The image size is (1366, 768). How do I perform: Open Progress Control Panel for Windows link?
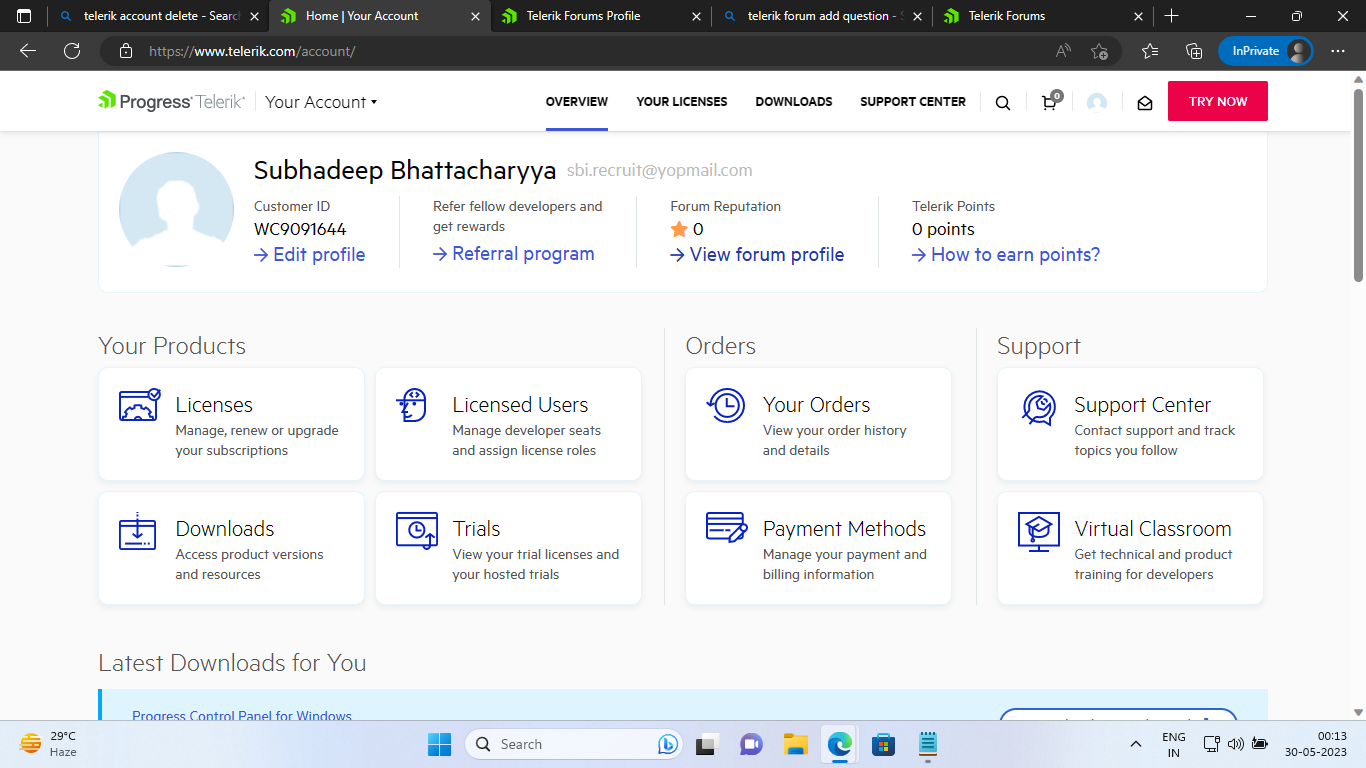[242, 715]
